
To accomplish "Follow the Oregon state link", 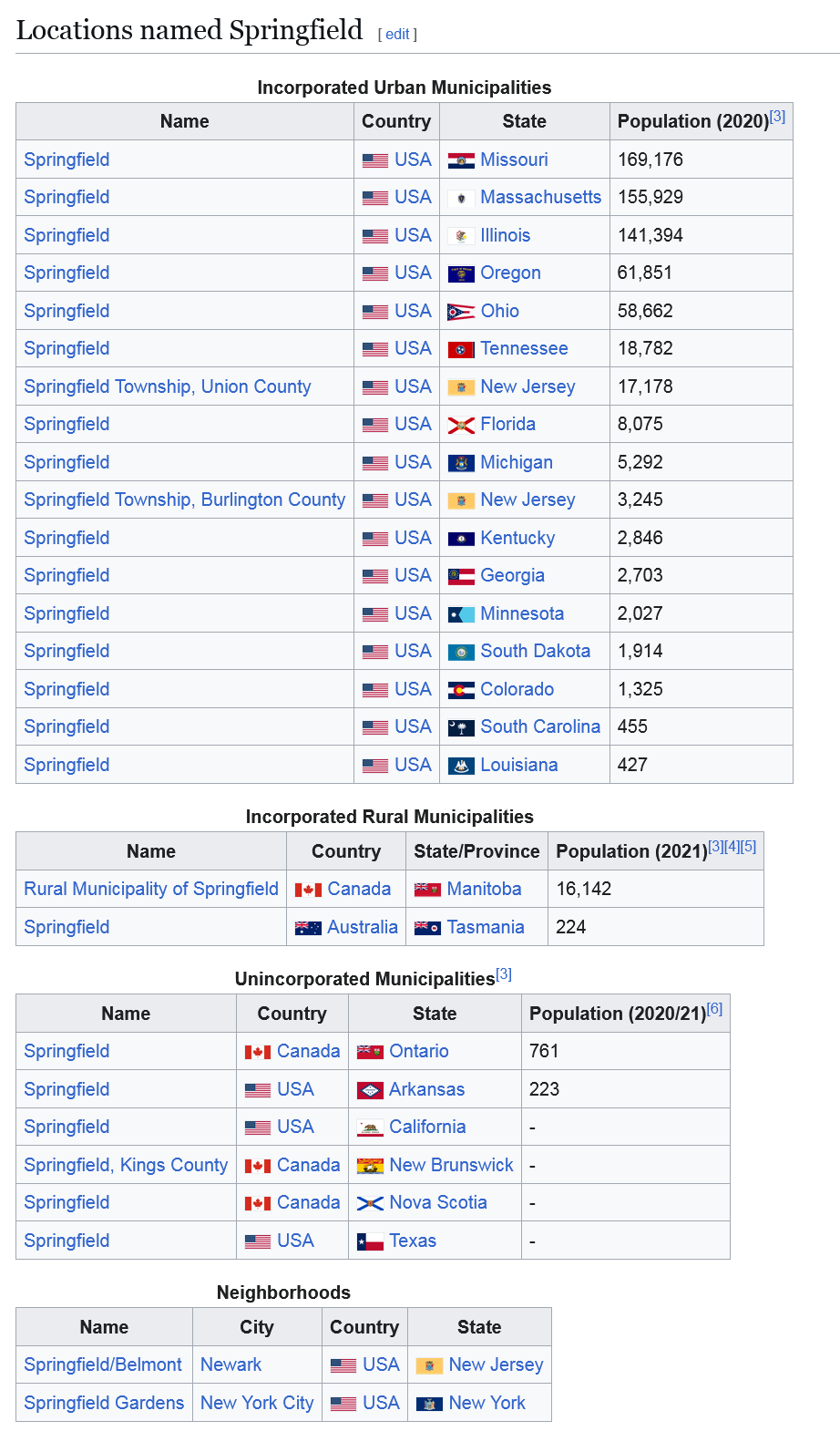I will pyautogui.click(x=511, y=273).
